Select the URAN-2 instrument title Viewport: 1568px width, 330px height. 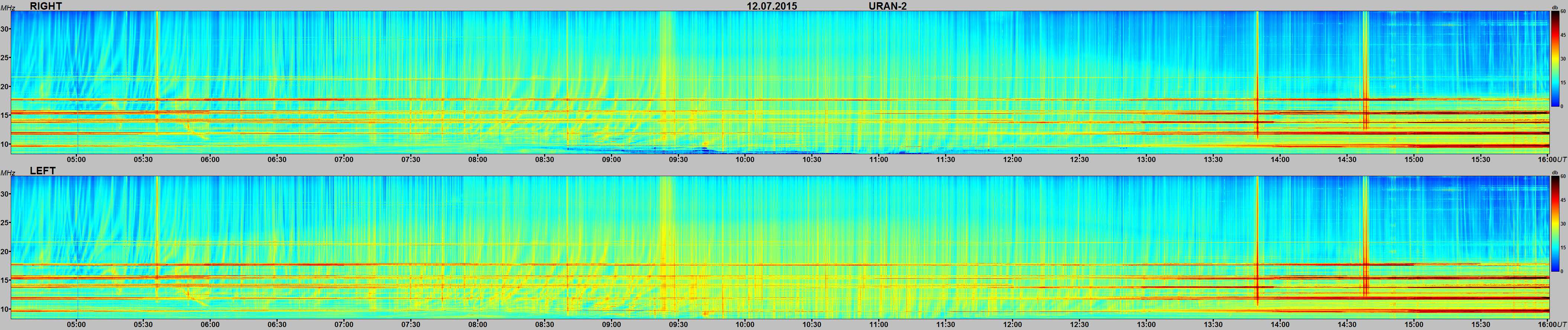coord(888,6)
